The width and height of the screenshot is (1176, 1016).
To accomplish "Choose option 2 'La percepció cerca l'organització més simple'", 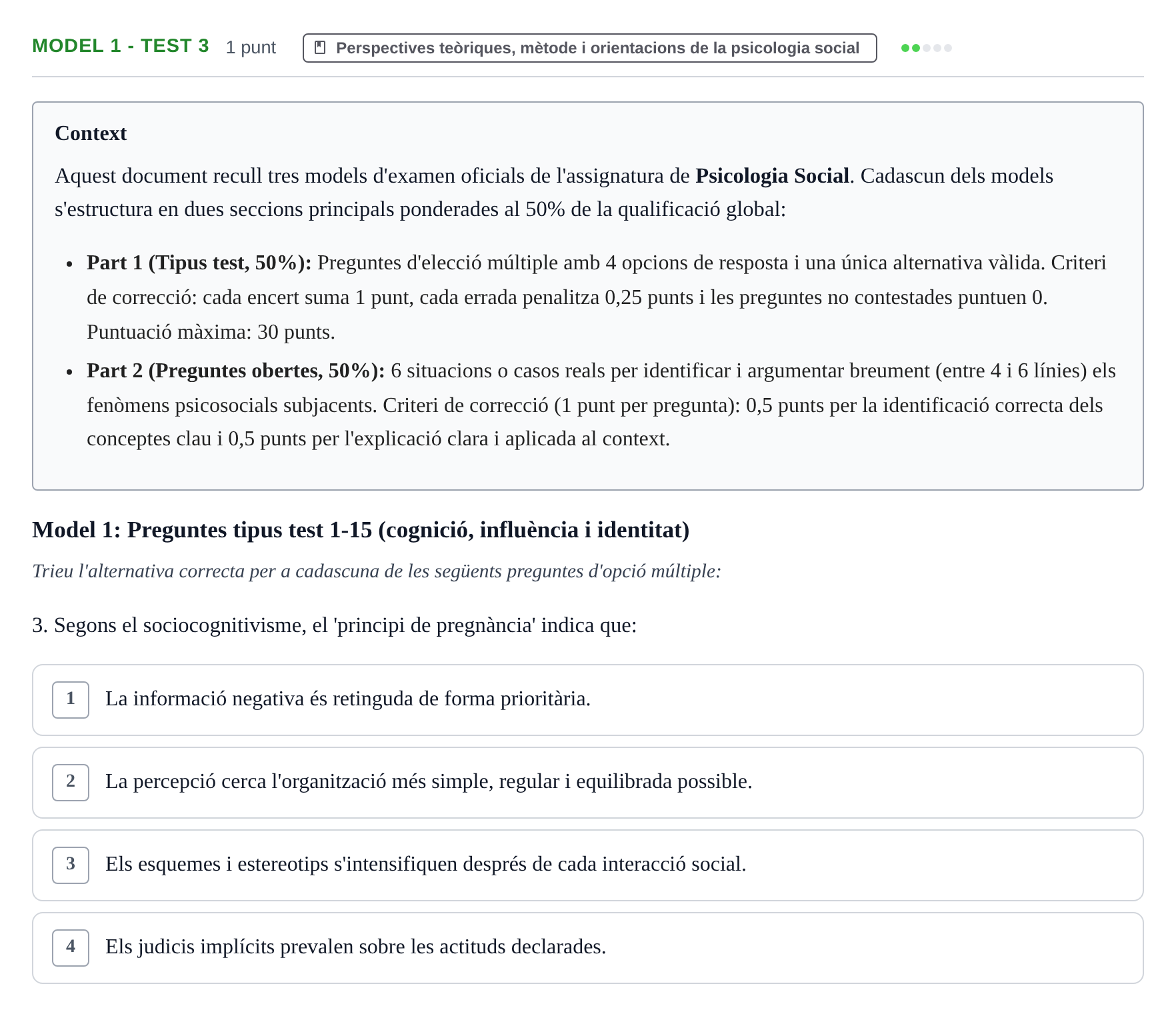I will (x=587, y=783).
